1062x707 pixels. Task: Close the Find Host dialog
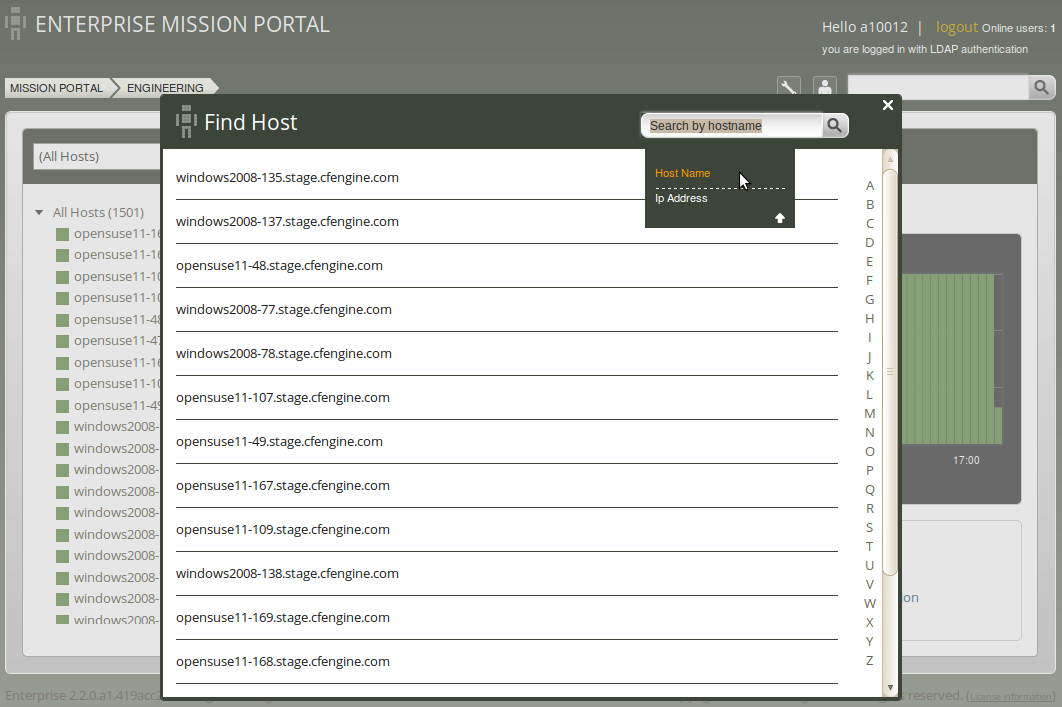point(888,105)
